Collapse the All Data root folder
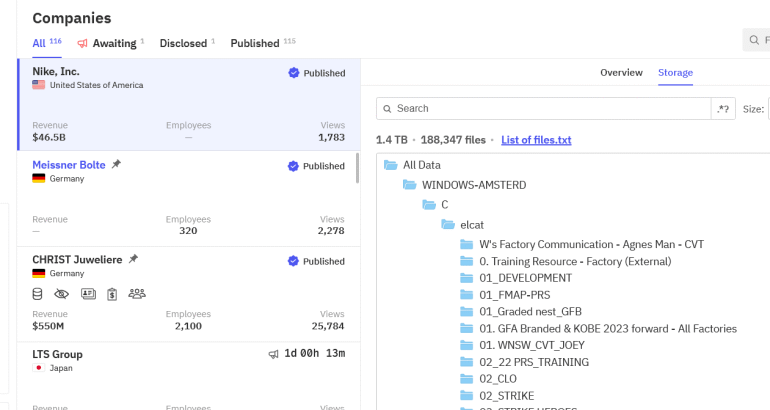770x410 pixels. click(x=391, y=165)
